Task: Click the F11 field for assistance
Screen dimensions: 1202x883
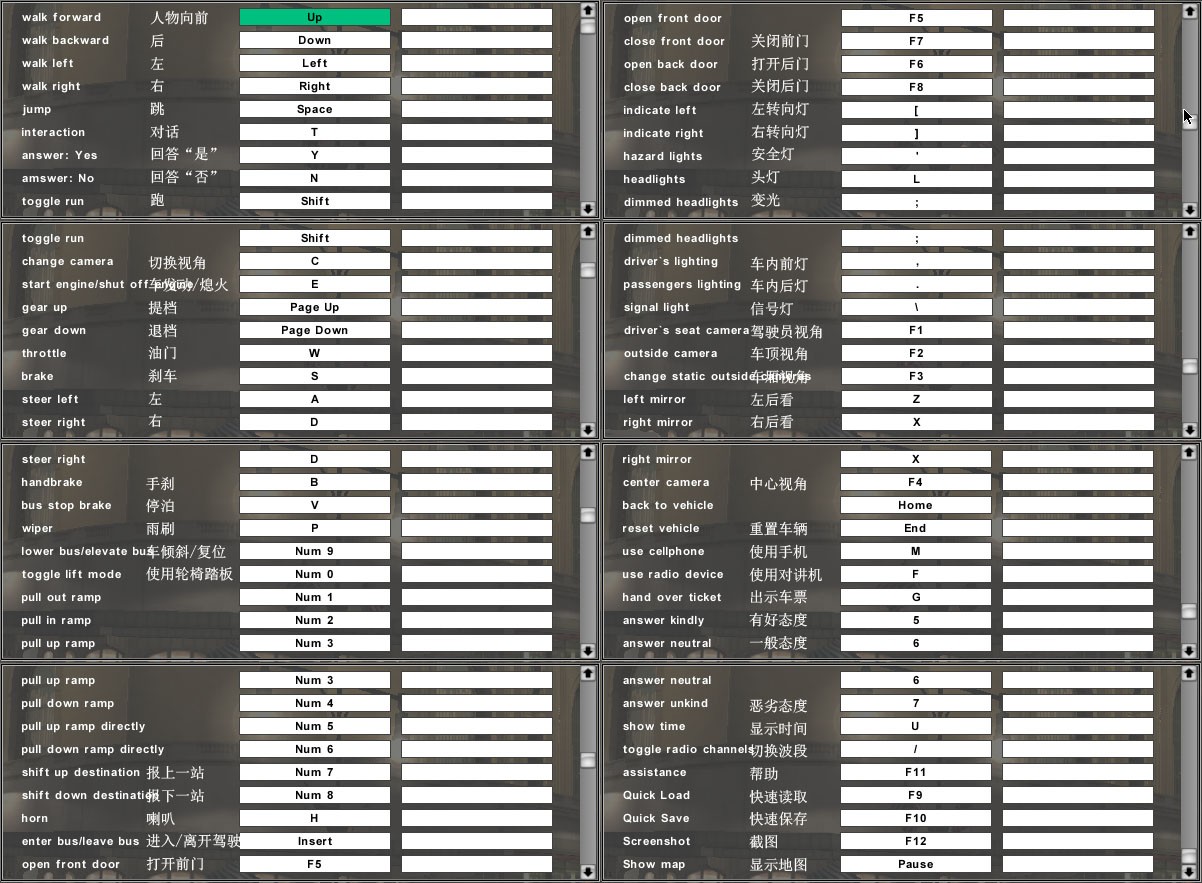Action: coord(916,772)
